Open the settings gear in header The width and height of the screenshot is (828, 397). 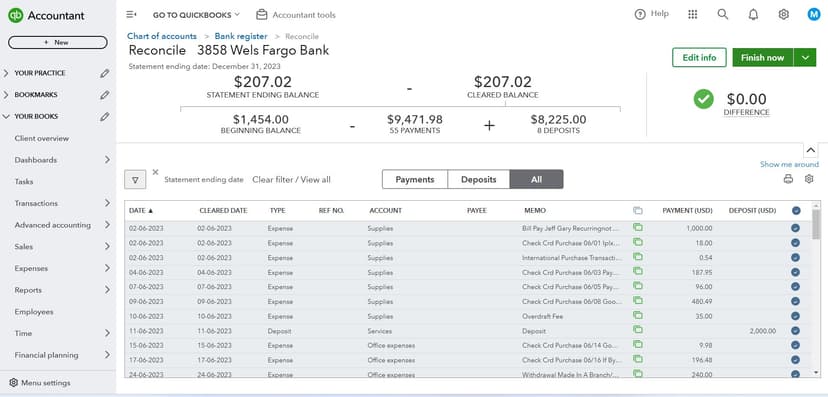[784, 15]
